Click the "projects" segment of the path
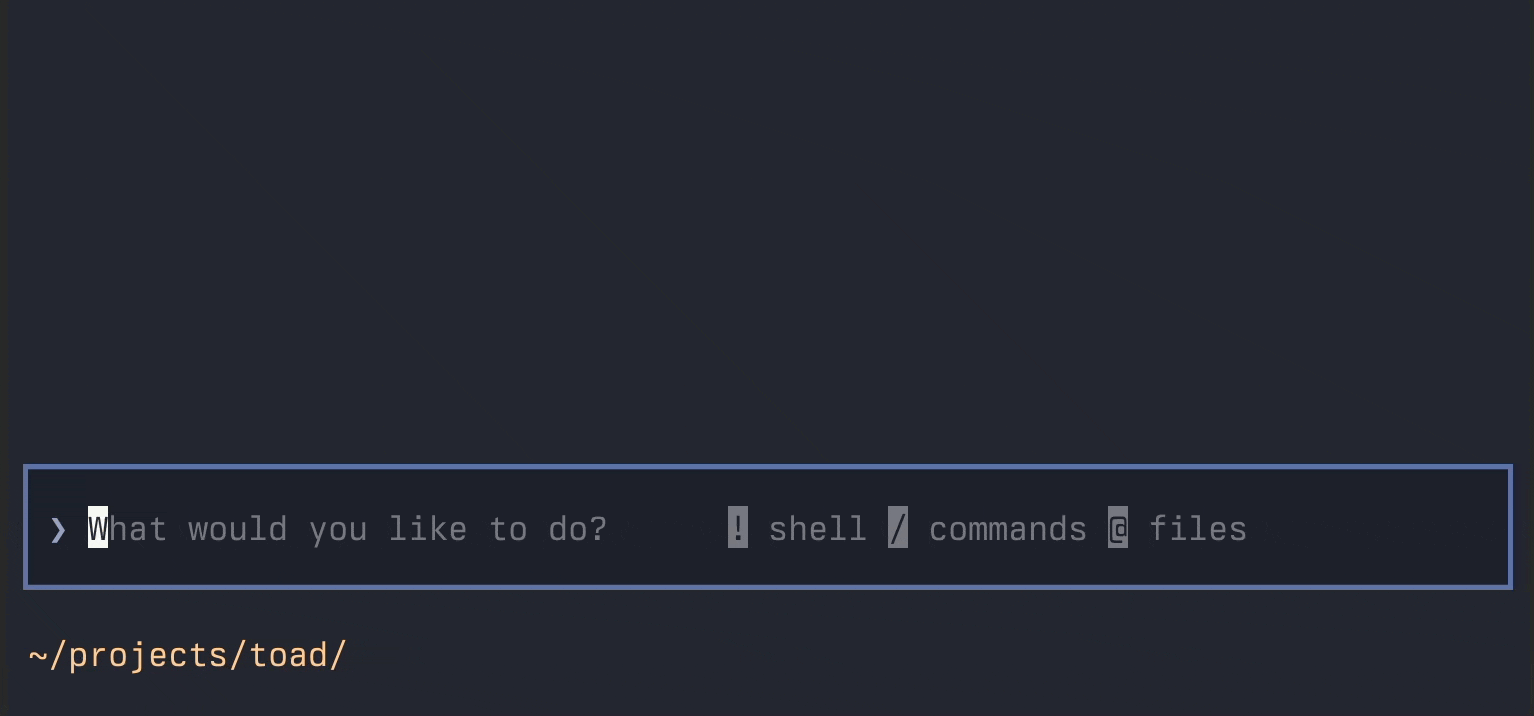 148,656
